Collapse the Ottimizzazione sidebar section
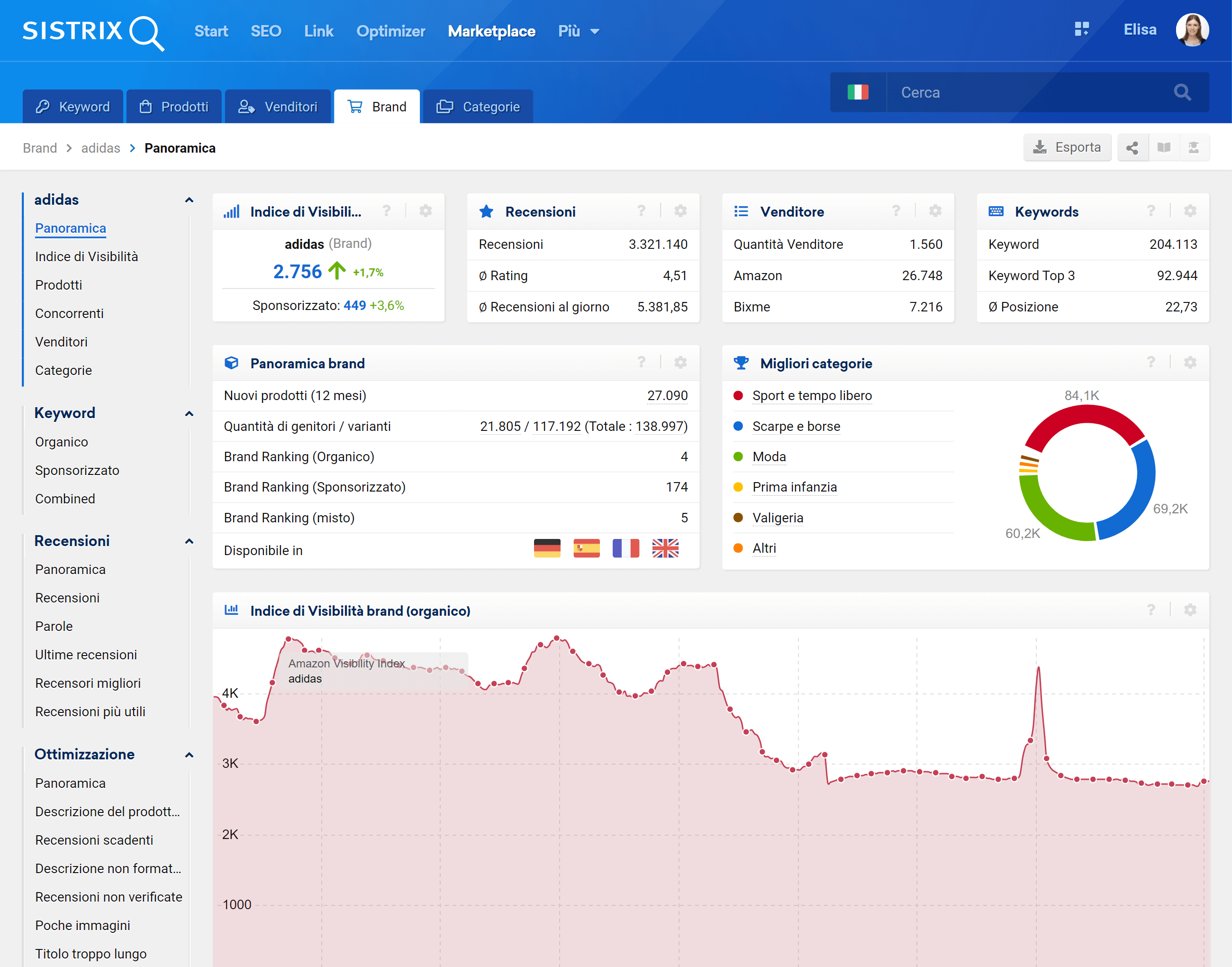The width and height of the screenshot is (1232, 967). [x=189, y=755]
